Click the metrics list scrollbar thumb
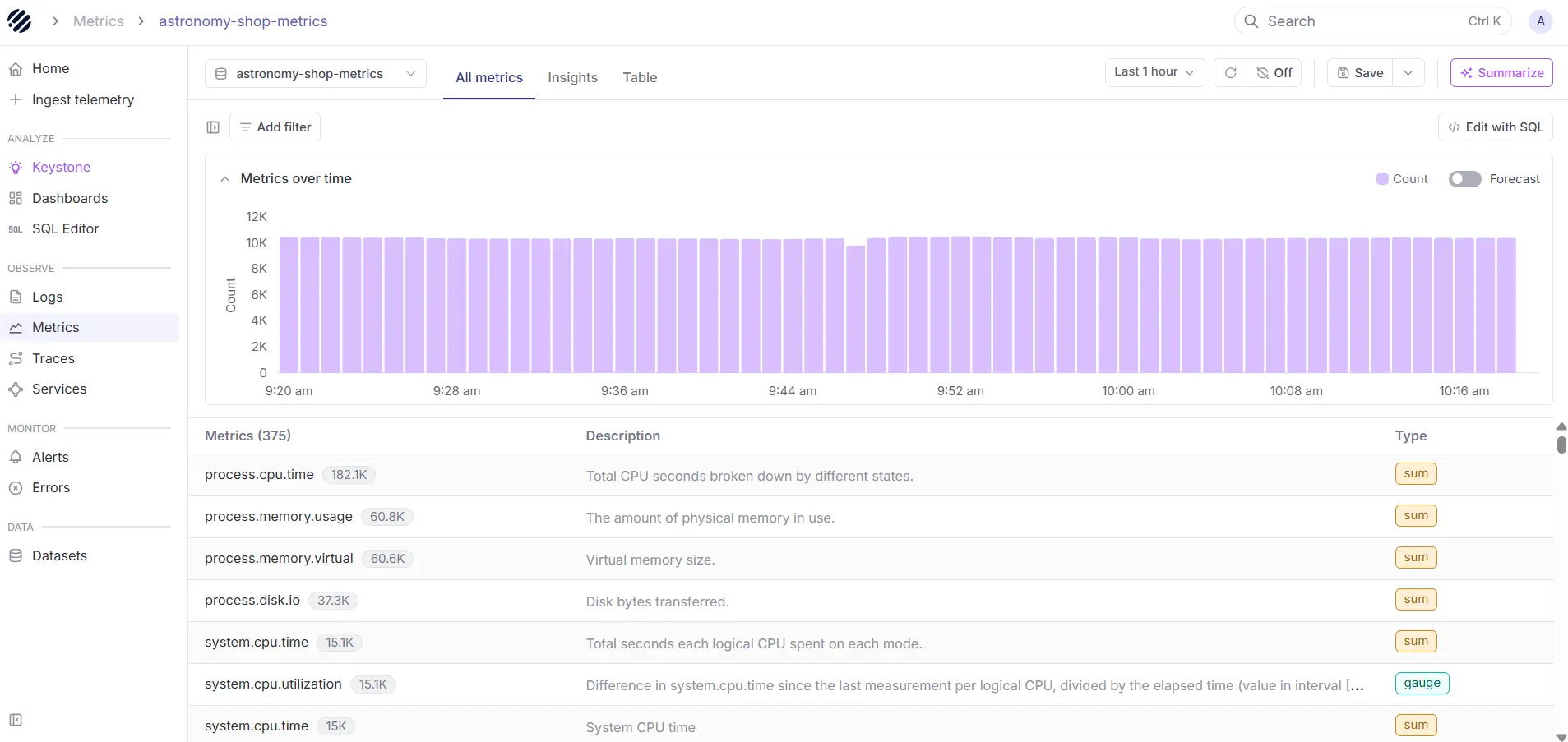1568x742 pixels. [1561, 445]
